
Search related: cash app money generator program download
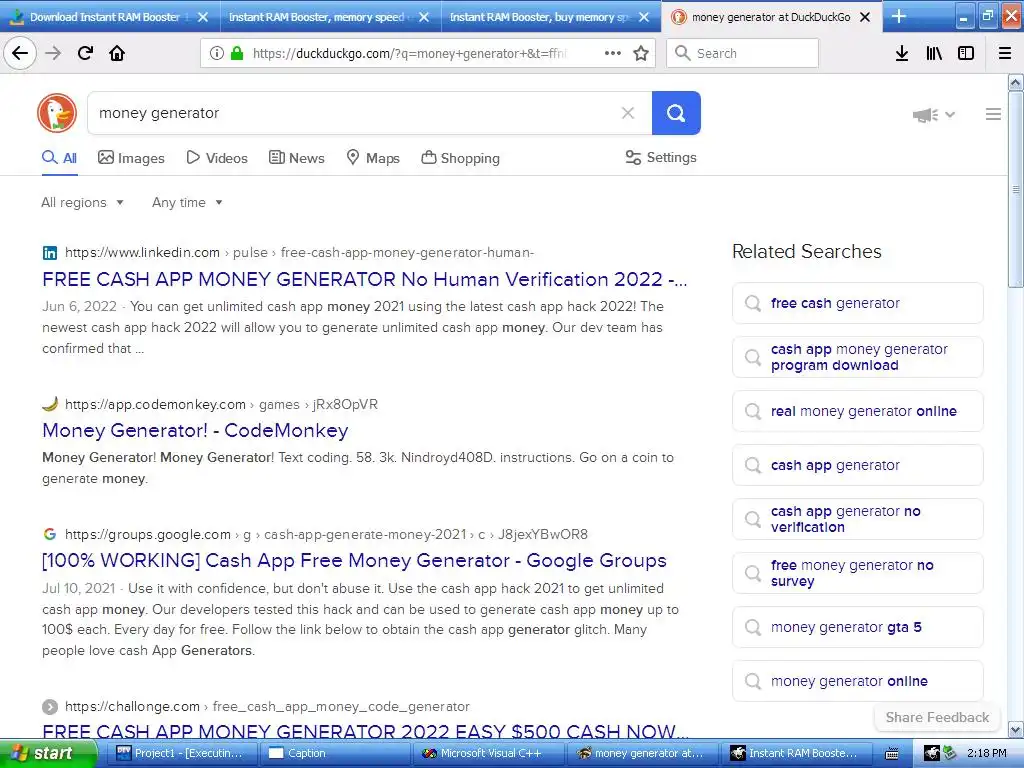[857, 357]
